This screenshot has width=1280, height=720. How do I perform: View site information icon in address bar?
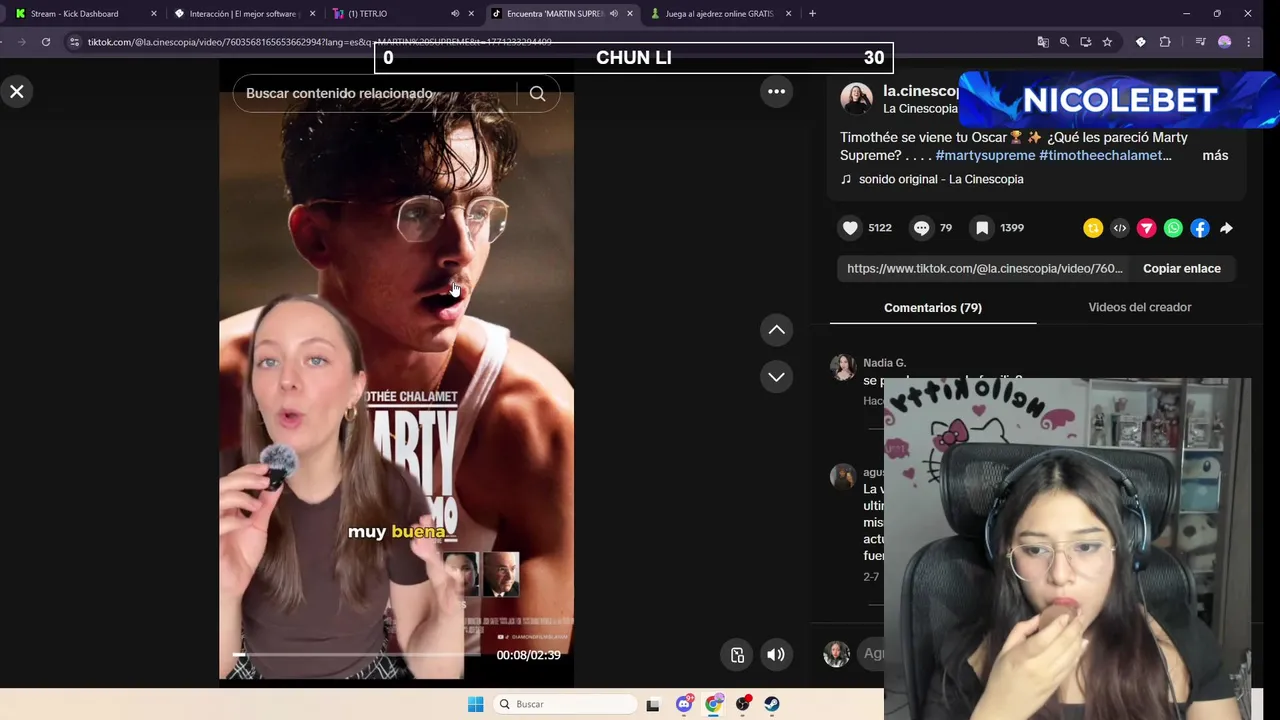click(x=74, y=42)
